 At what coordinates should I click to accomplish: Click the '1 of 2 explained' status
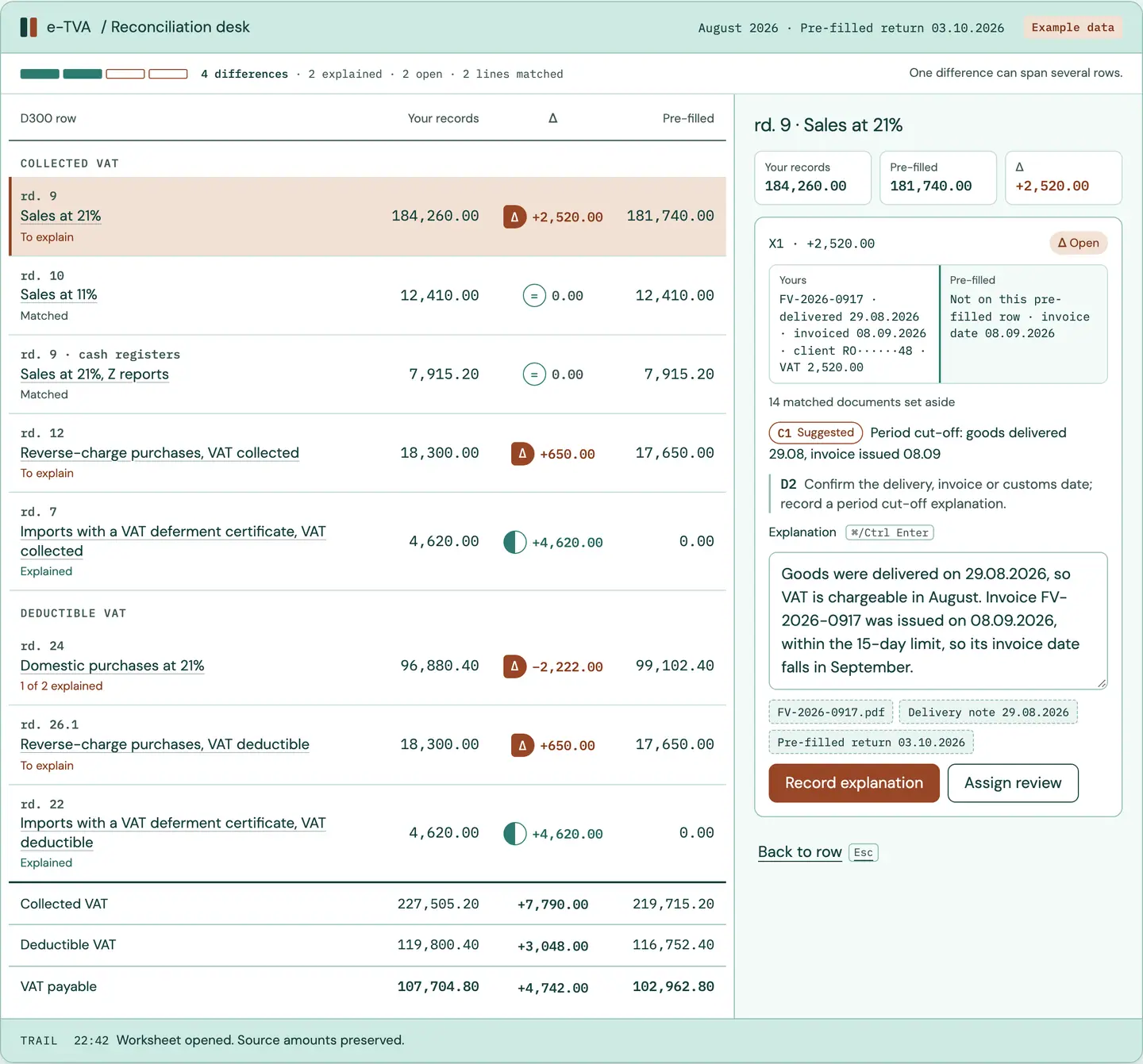(61, 686)
